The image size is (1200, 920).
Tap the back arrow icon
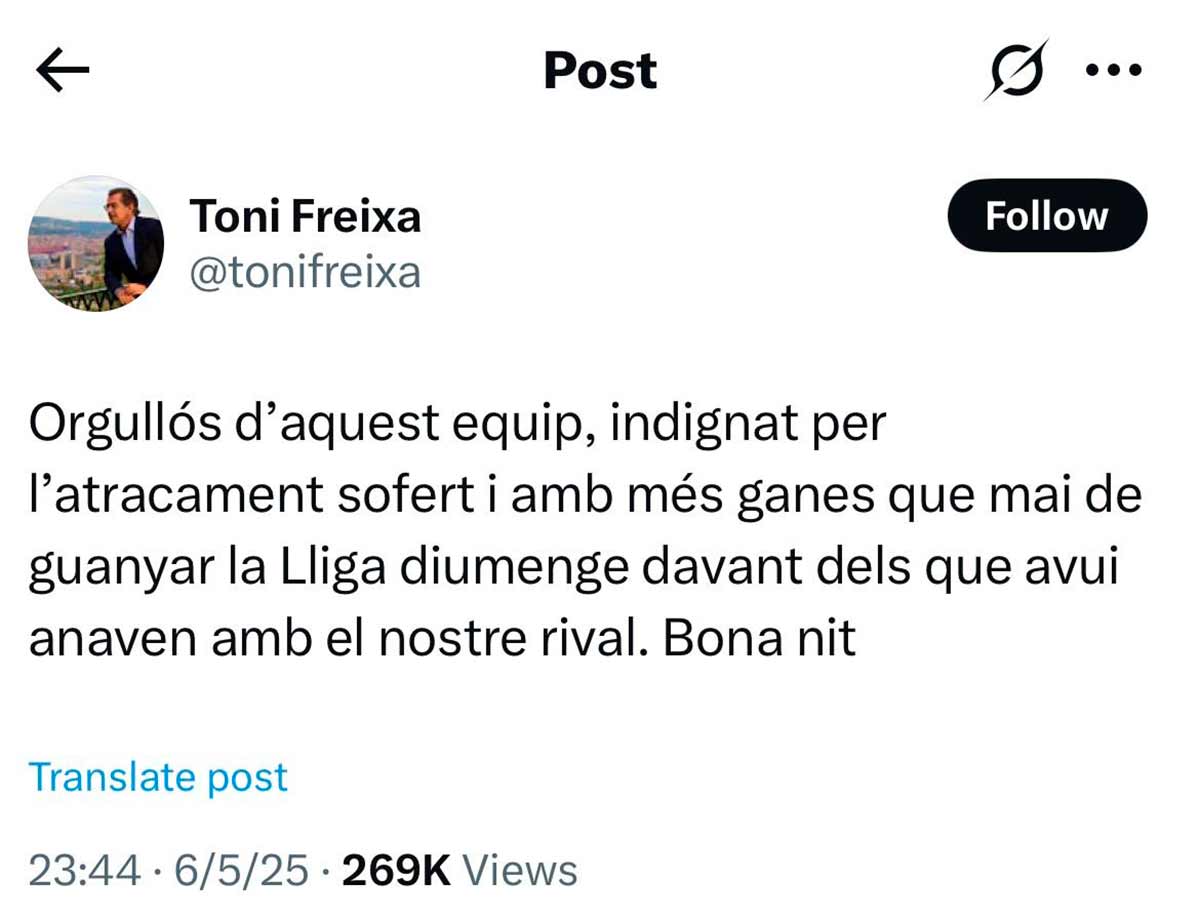point(62,71)
